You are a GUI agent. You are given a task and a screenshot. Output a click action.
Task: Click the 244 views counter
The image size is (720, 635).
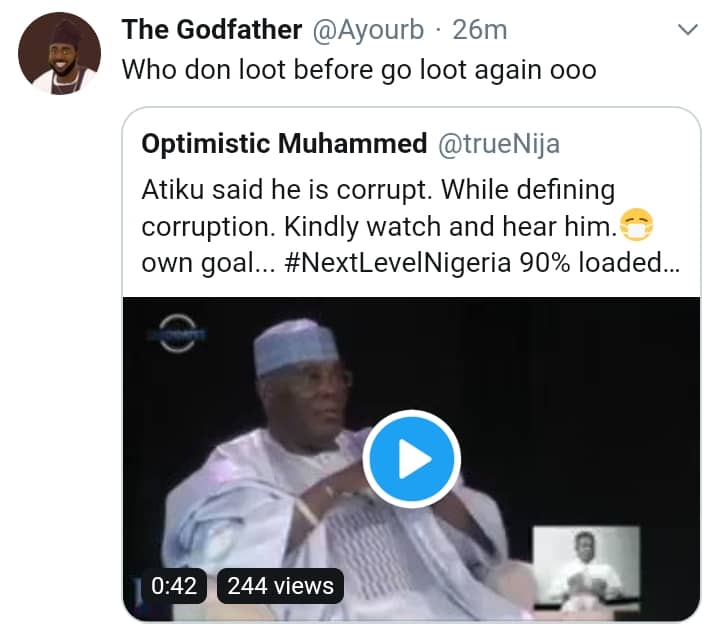pos(279,585)
